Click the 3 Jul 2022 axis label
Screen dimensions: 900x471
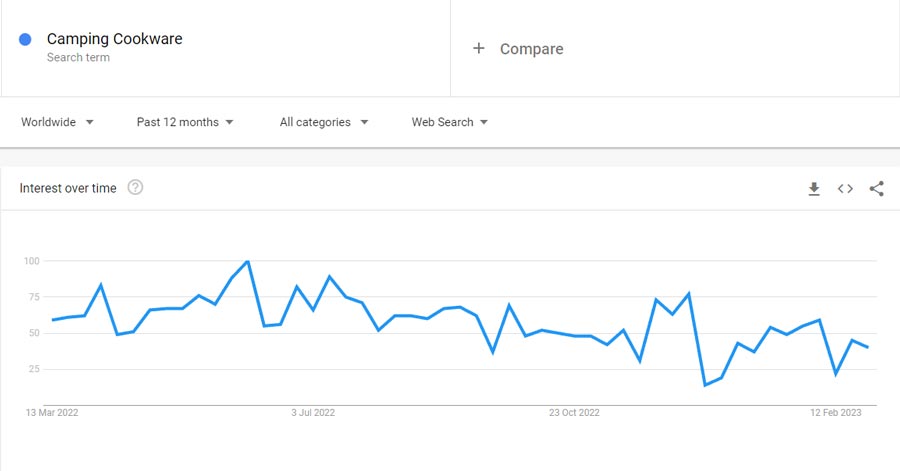pos(313,412)
